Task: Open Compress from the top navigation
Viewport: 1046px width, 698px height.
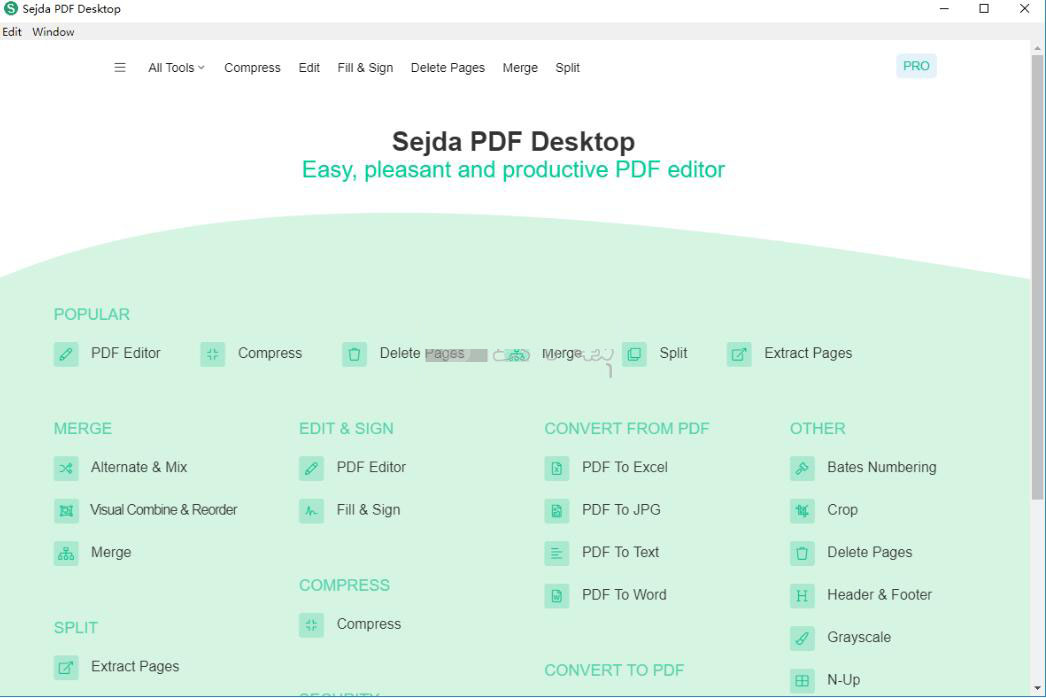Action: point(252,67)
